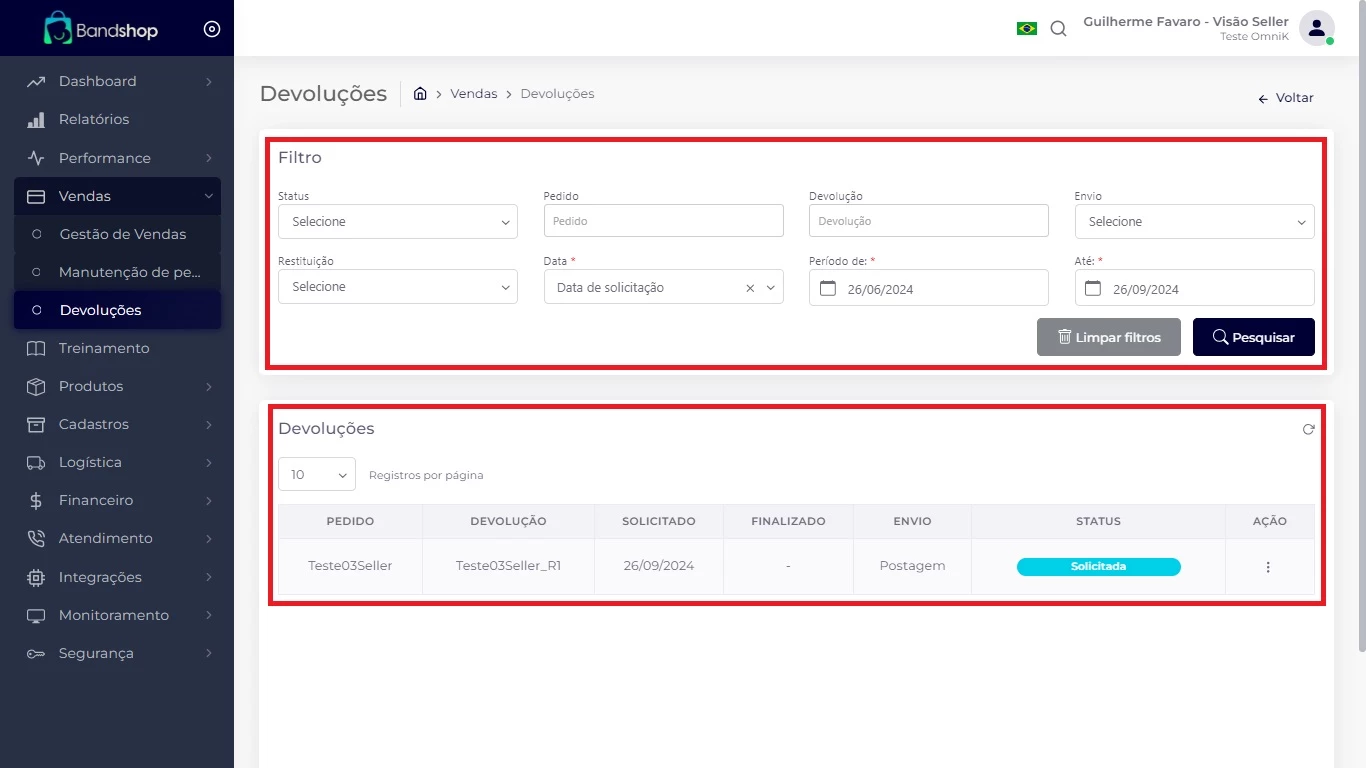Toggle sidebar collapse circle icon

tap(212, 29)
